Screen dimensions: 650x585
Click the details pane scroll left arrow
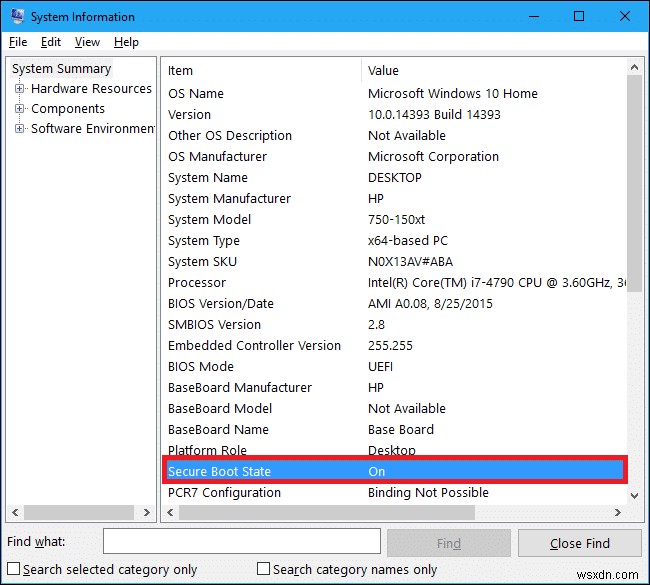(170, 512)
